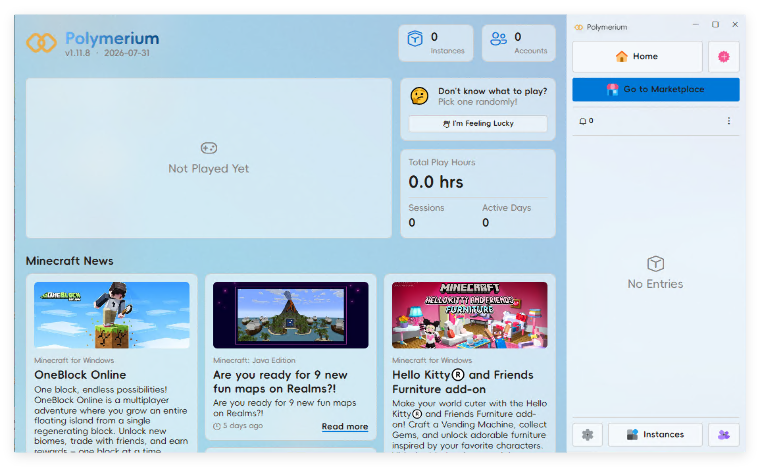Open the OneBlock Online news thumbnail
This screenshot has width=760, height=467.
(111, 315)
